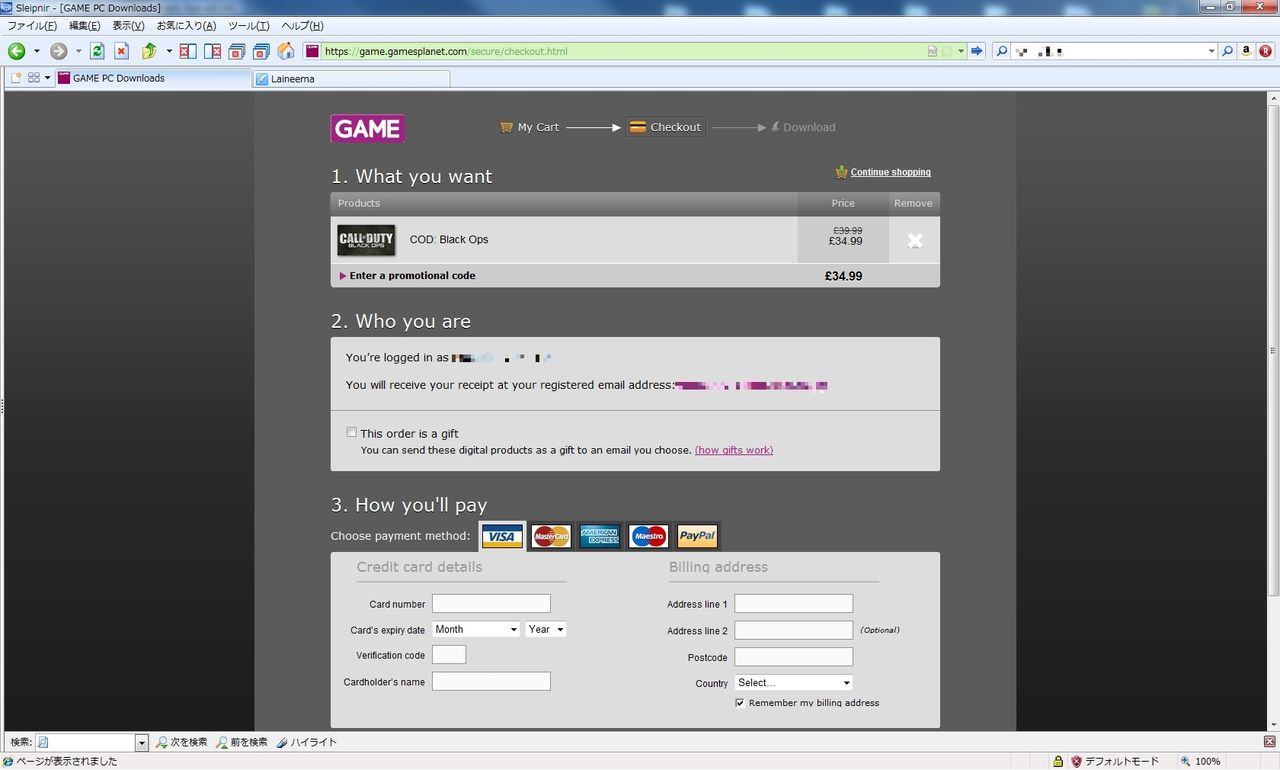
Task: Close the find bar with the red X
Action: pyautogui.click(x=1270, y=742)
